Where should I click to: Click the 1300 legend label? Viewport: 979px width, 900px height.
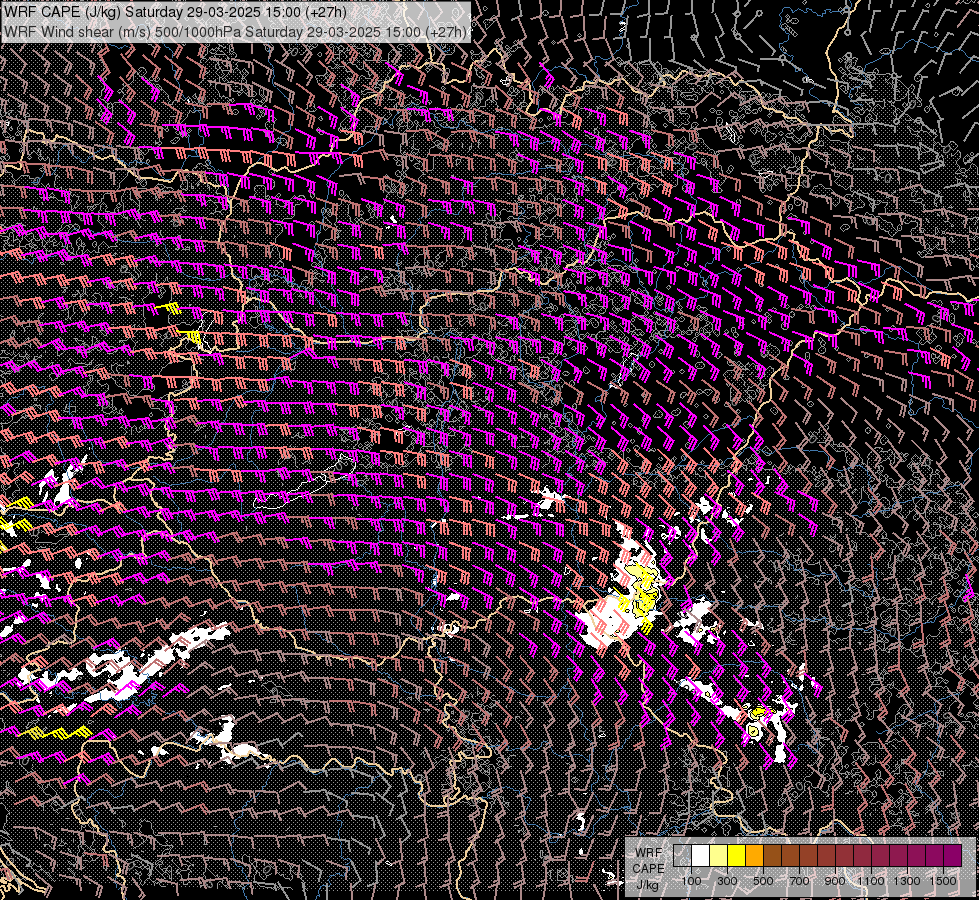click(x=907, y=881)
